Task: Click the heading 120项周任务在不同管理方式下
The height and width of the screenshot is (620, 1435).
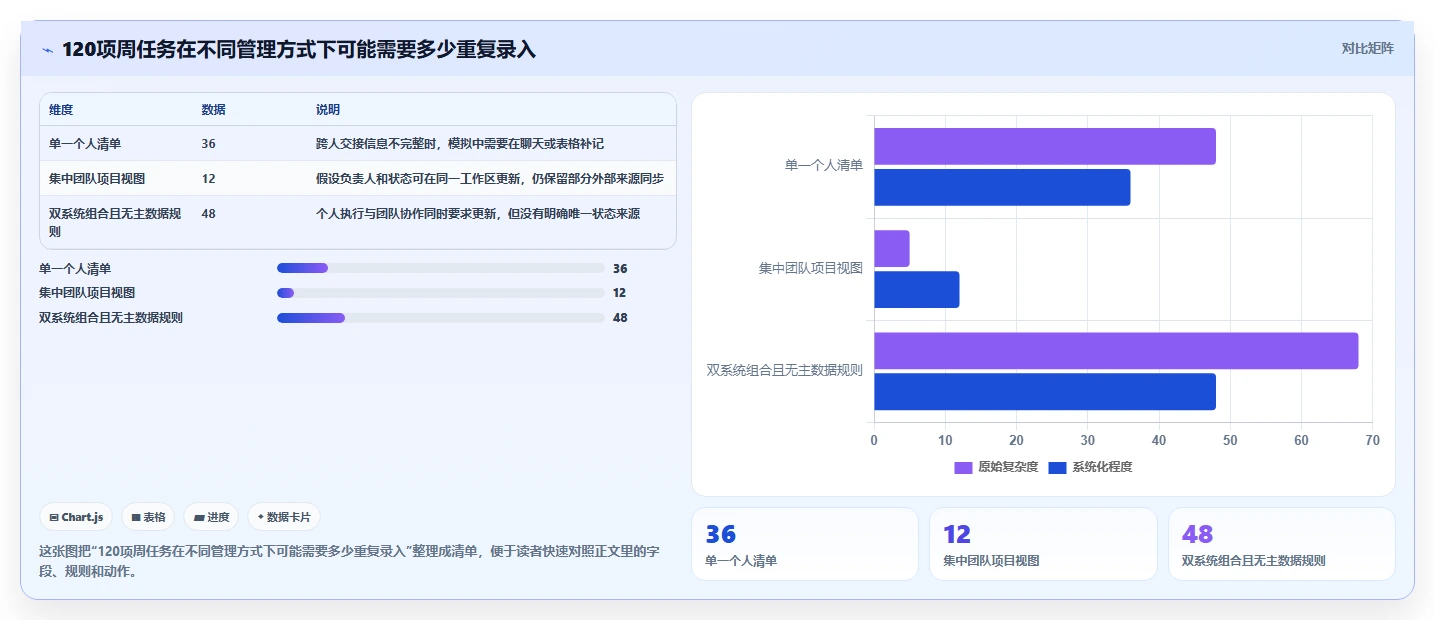Action: (299, 50)
